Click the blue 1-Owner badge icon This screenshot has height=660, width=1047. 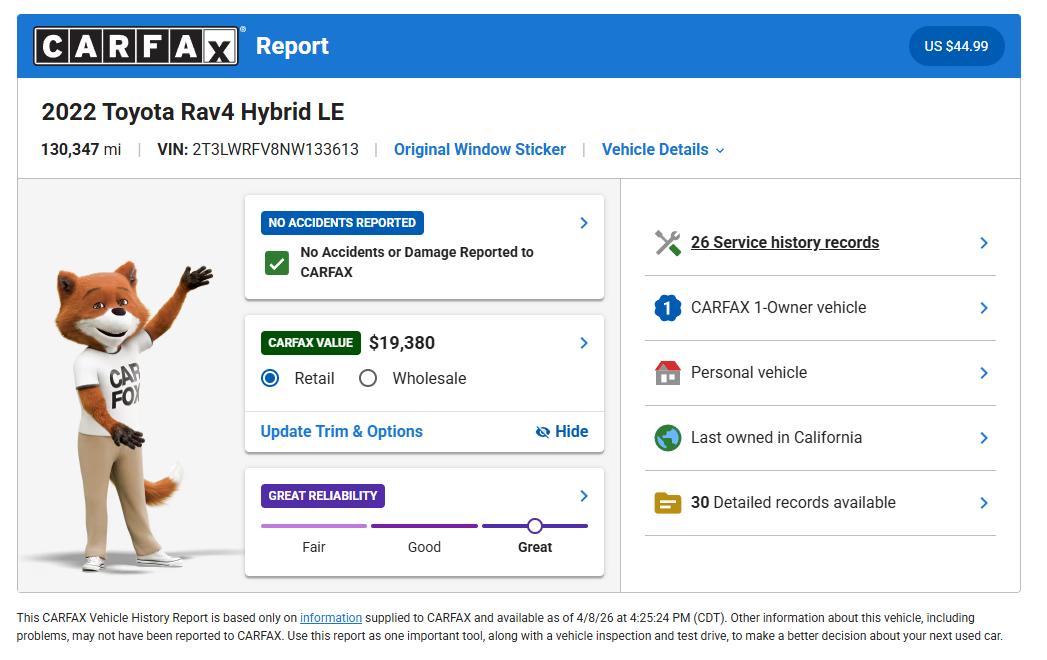pos(667,308)
